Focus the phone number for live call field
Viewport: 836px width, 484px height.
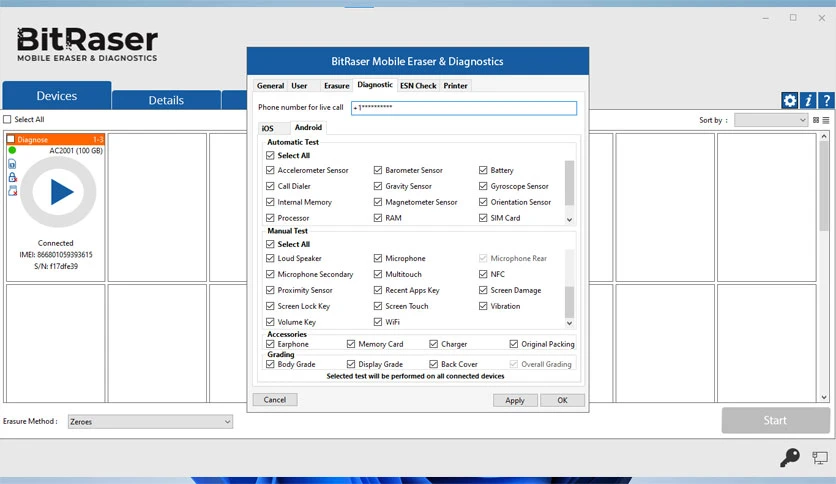coord(464,108)
